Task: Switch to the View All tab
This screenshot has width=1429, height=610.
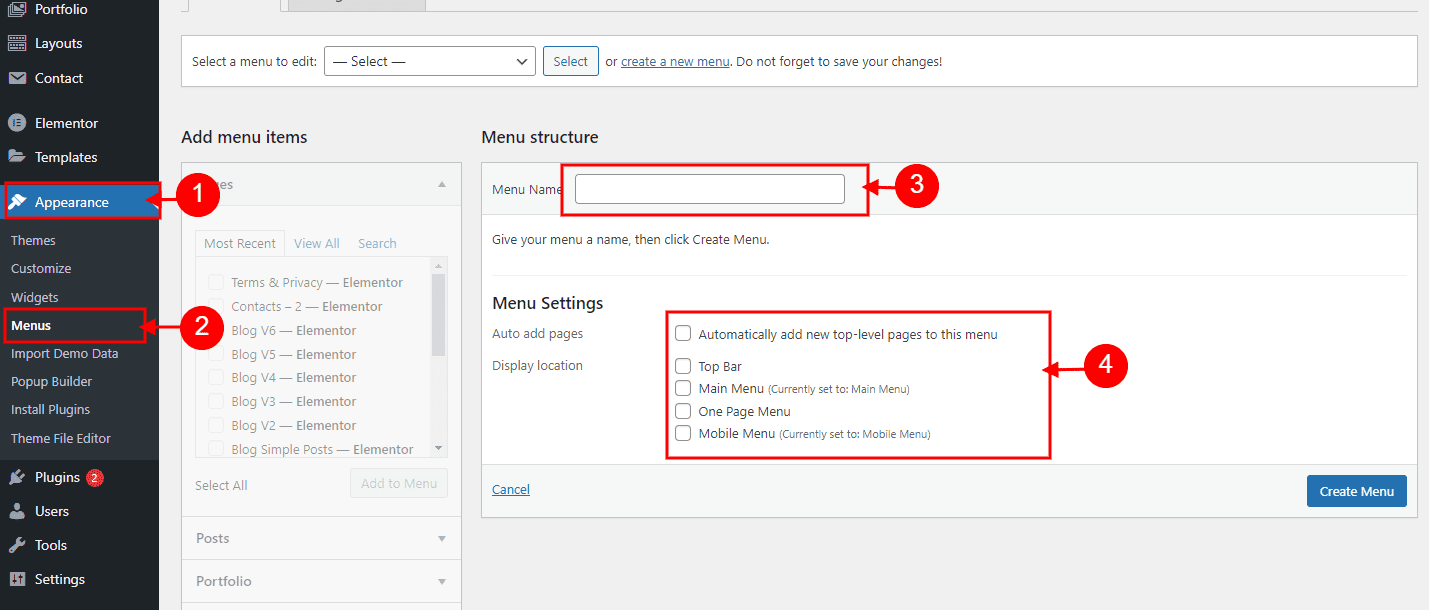Action: coord(316,243)
